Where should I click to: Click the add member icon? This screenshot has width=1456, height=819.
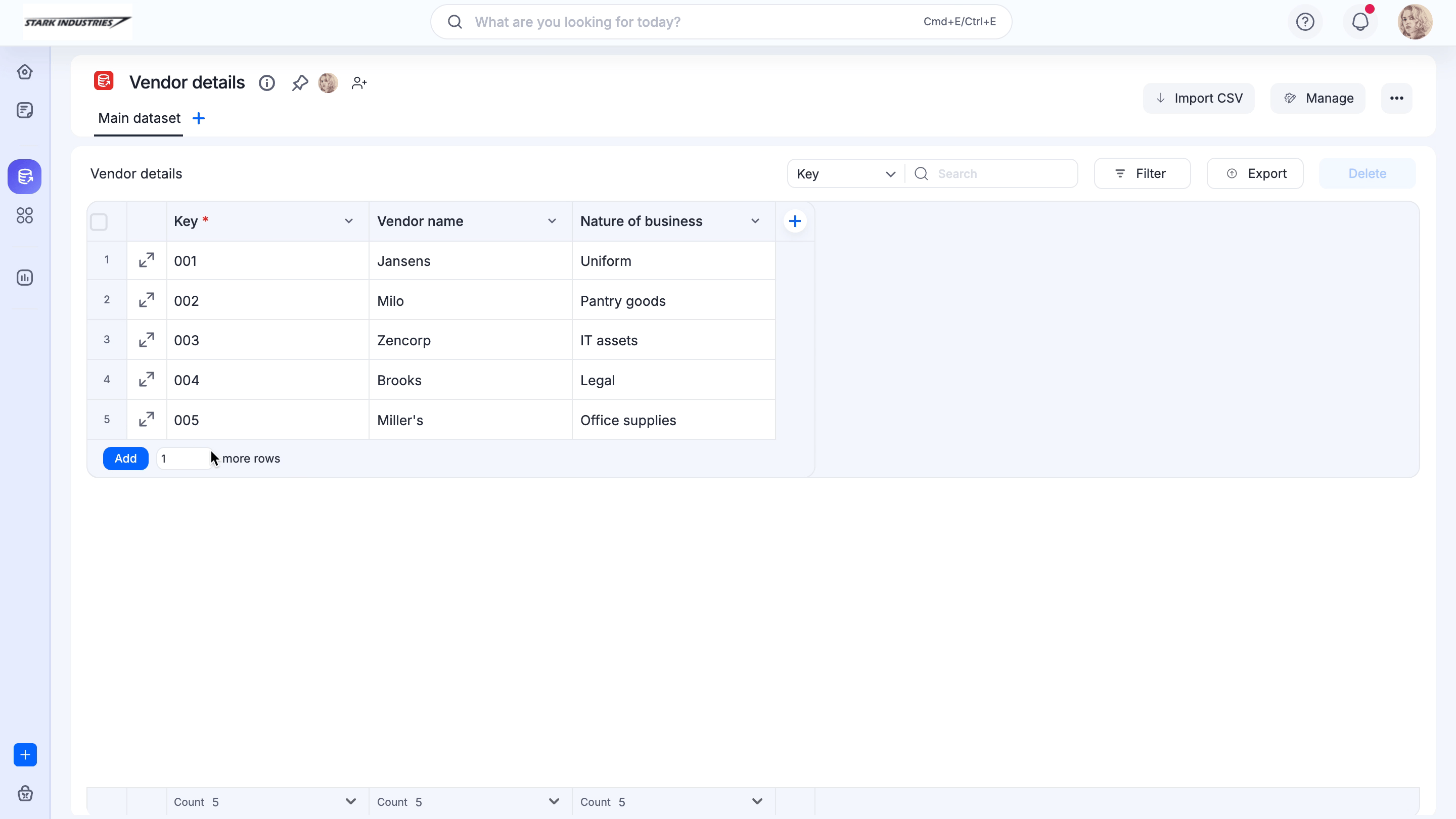(x=359, y=83)
